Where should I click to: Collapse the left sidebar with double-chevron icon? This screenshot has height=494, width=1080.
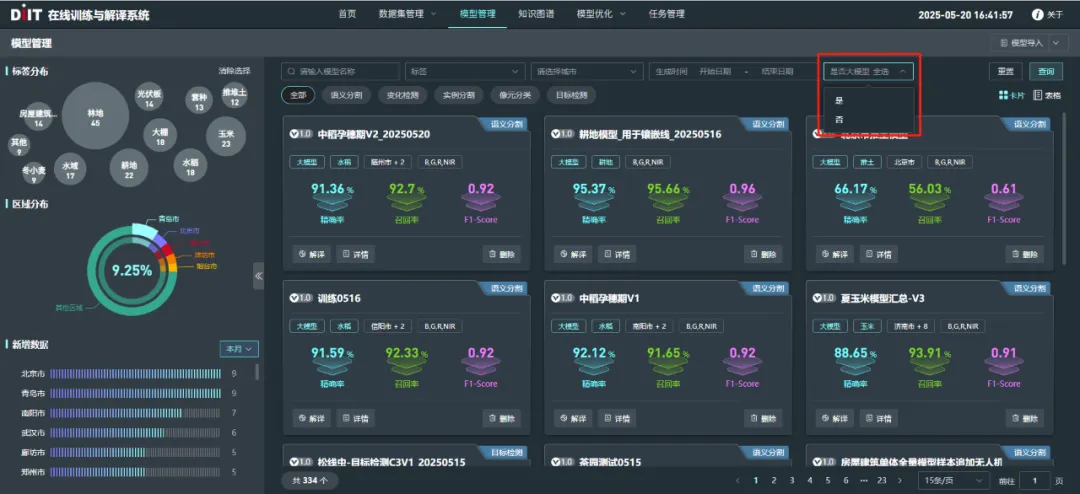[258, 275]
